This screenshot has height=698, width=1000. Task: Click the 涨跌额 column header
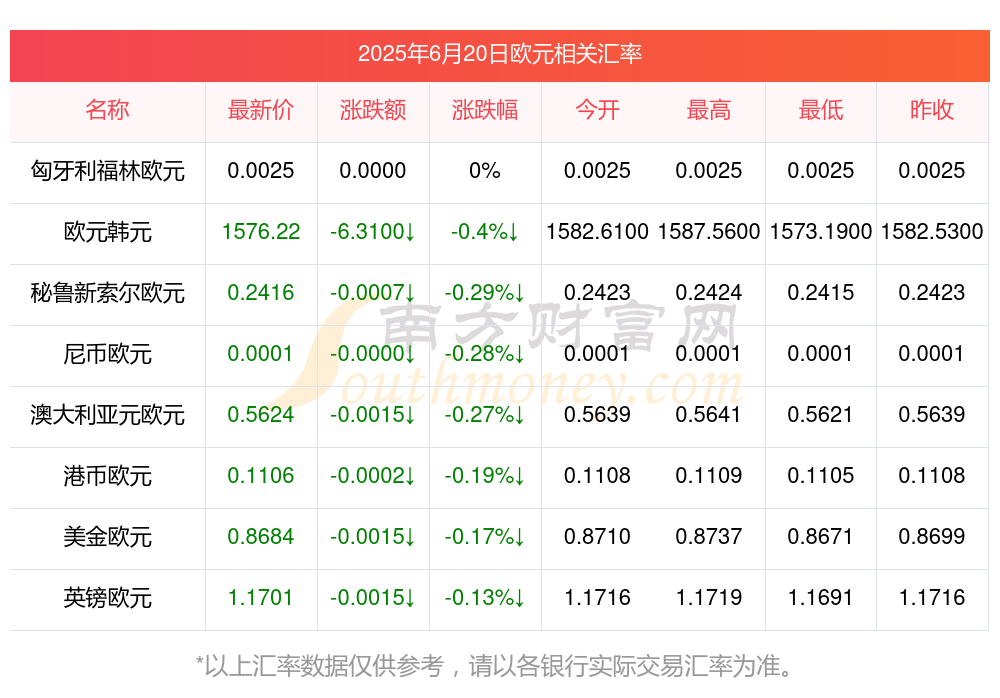(373, 110)
